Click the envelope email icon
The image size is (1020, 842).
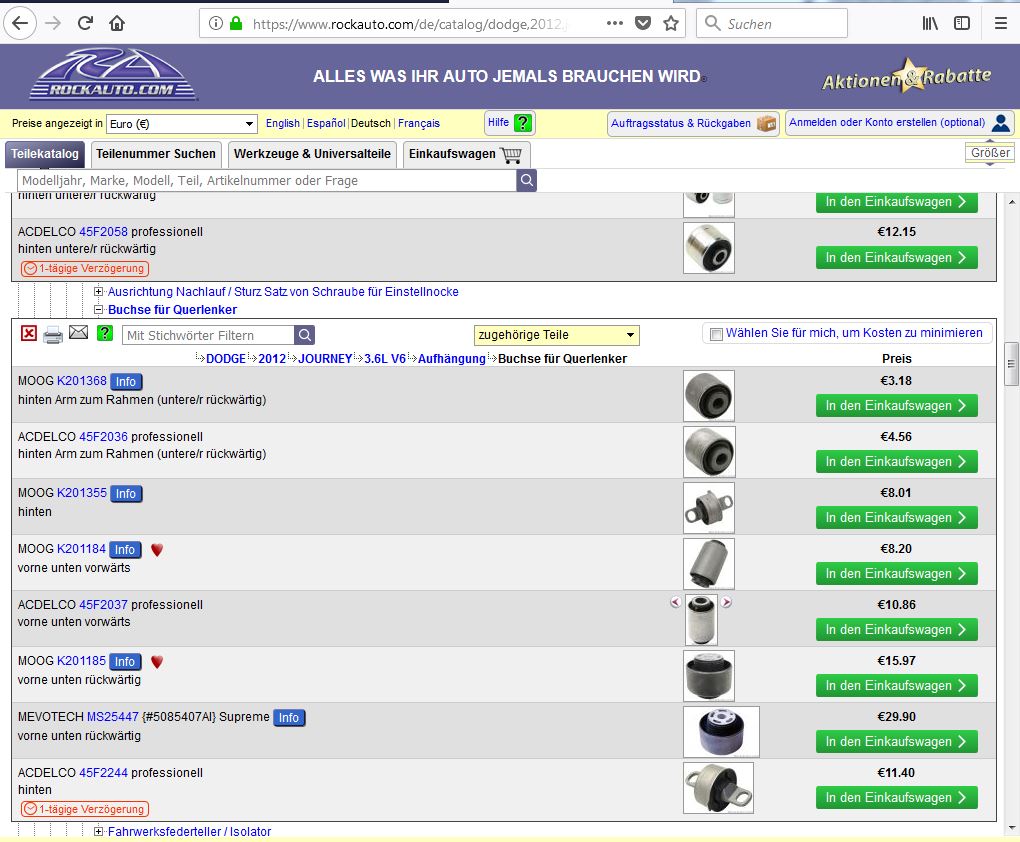click(79, 334)
